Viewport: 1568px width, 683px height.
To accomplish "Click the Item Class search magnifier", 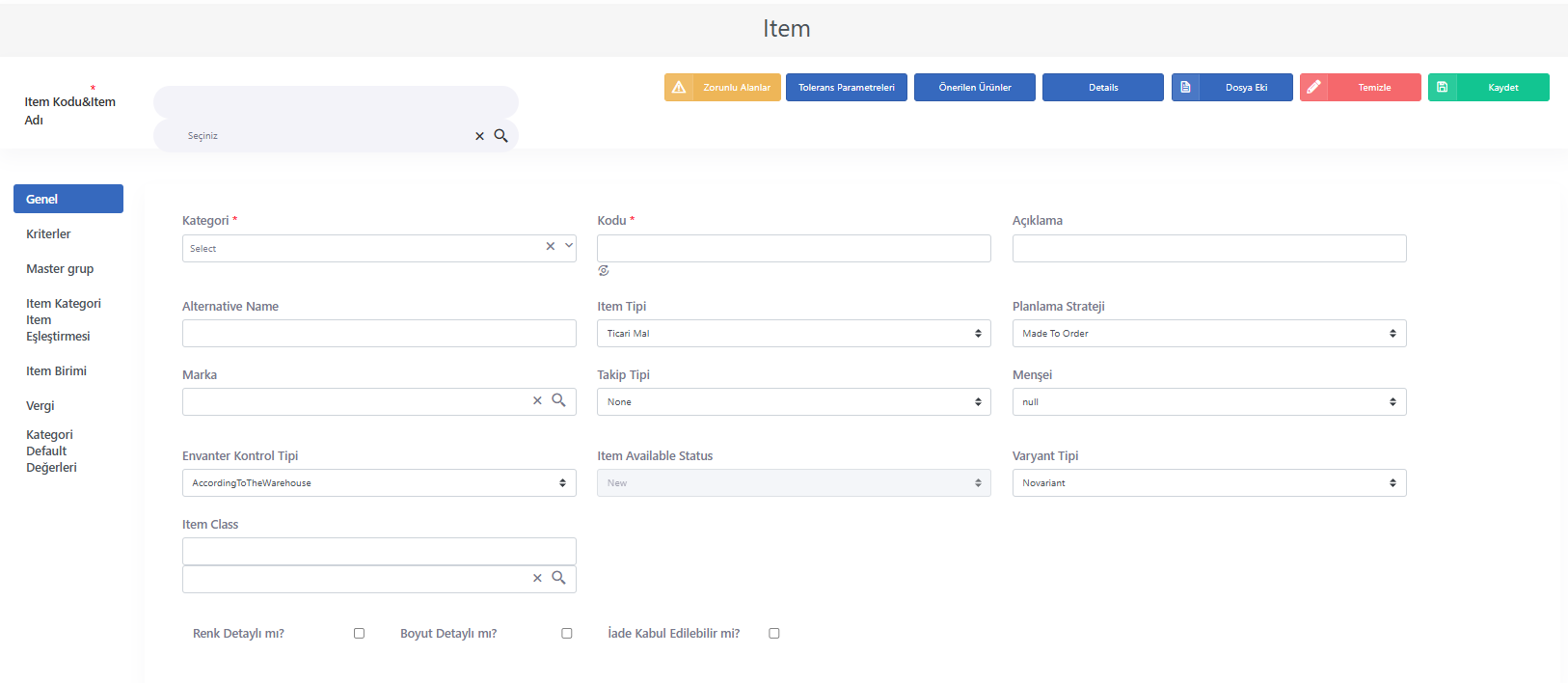I will [x=558, y=578].
